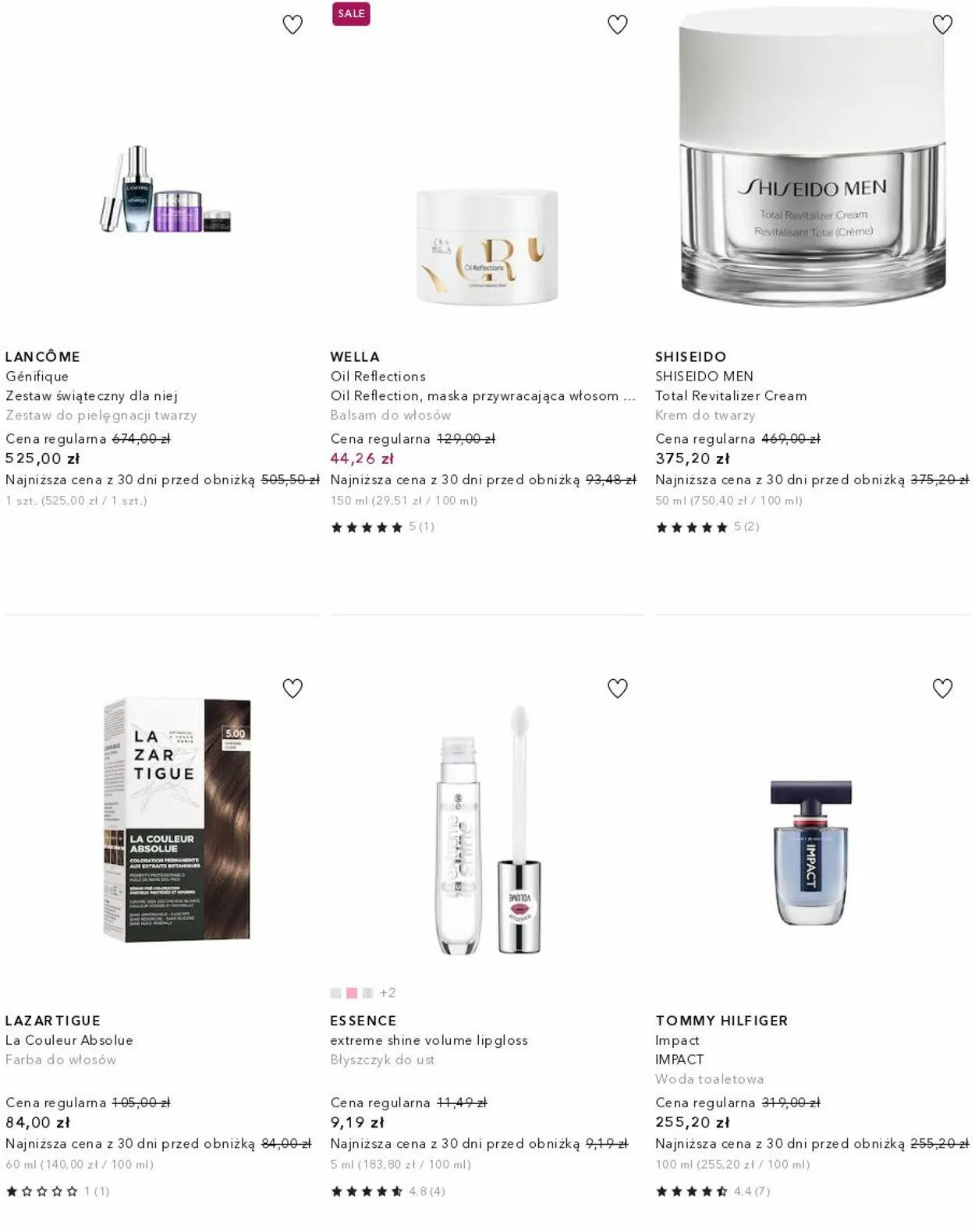Open the TOMMY HILFIGER brand name link
Image resolution: width=975 pixels, height=1232 pixels.
pyautogui.click(x=721, y=1021)
